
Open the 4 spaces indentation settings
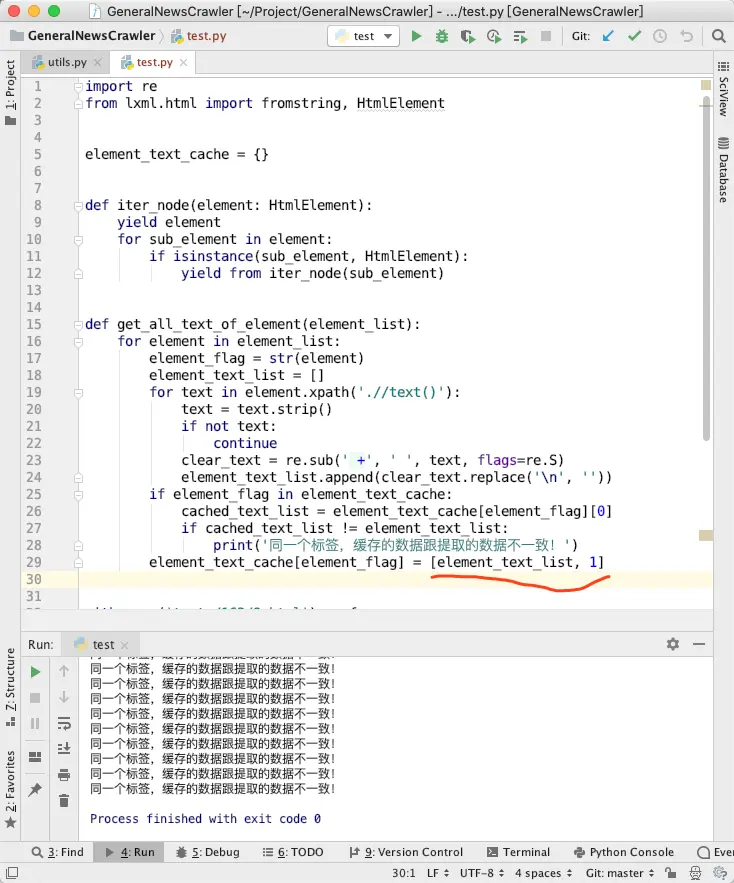(543, 873)
